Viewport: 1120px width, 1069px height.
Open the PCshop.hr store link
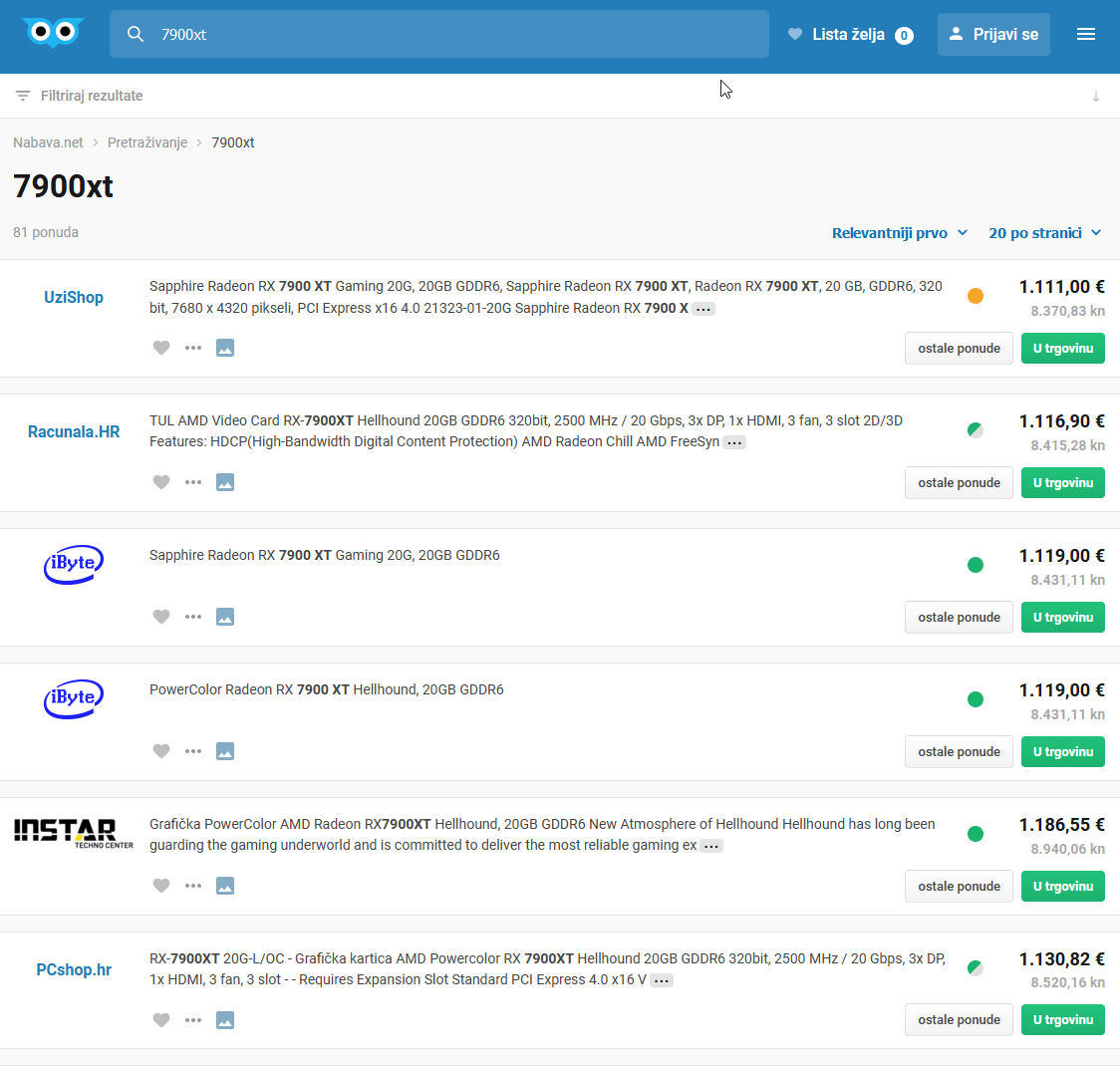74,969
